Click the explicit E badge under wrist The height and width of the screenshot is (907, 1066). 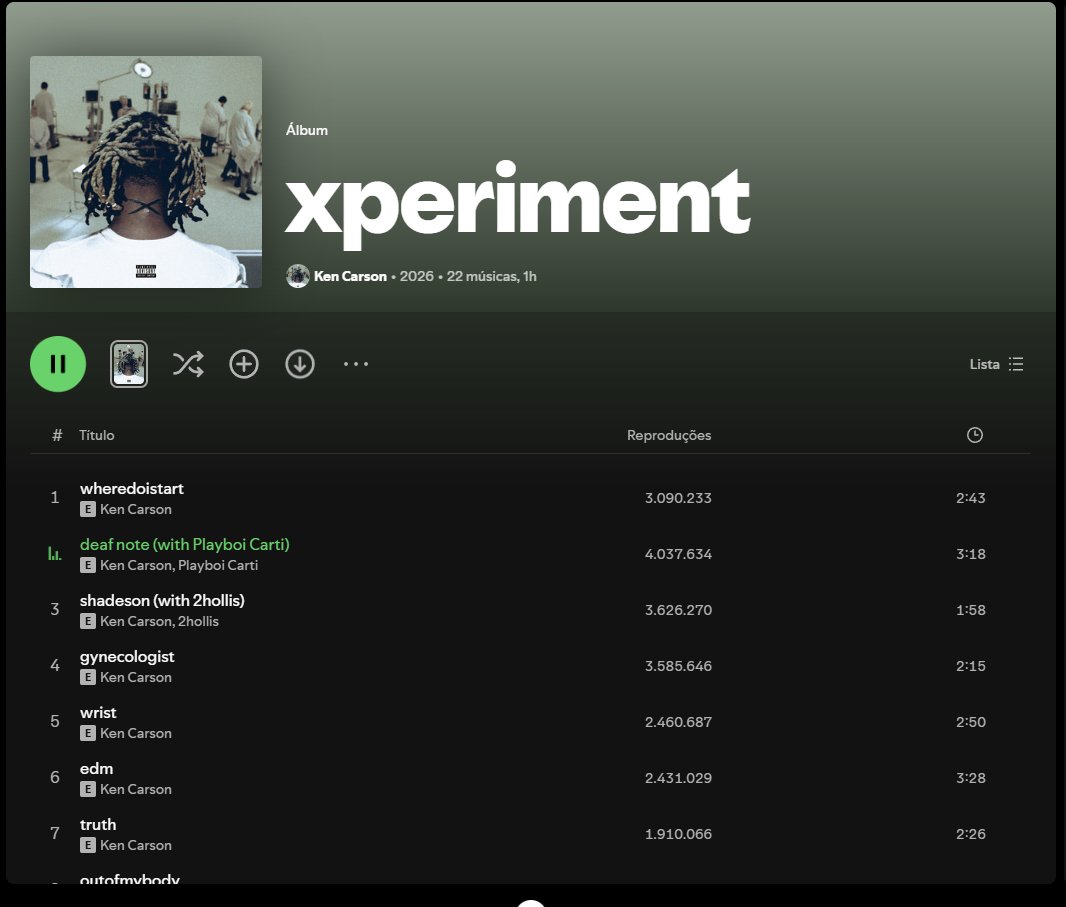point(88,733)
